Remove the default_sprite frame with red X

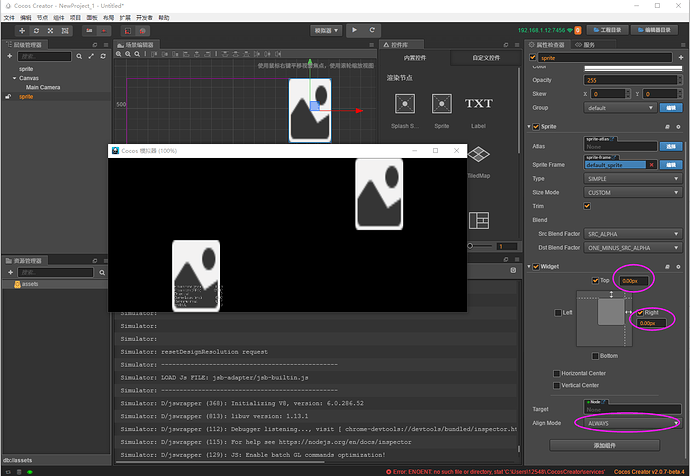point(652,165)
